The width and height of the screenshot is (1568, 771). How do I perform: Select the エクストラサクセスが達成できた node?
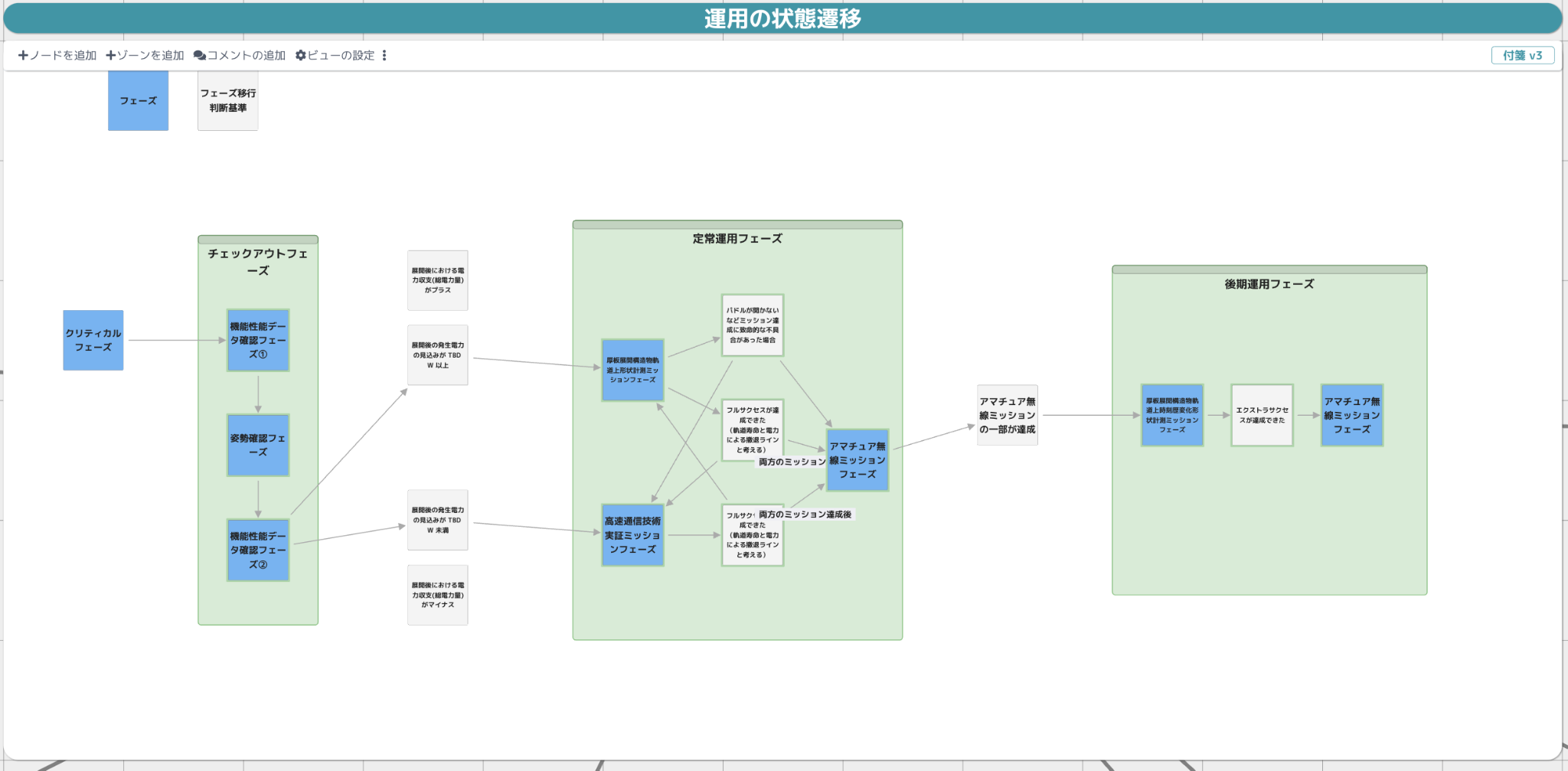pos(1262,415)
